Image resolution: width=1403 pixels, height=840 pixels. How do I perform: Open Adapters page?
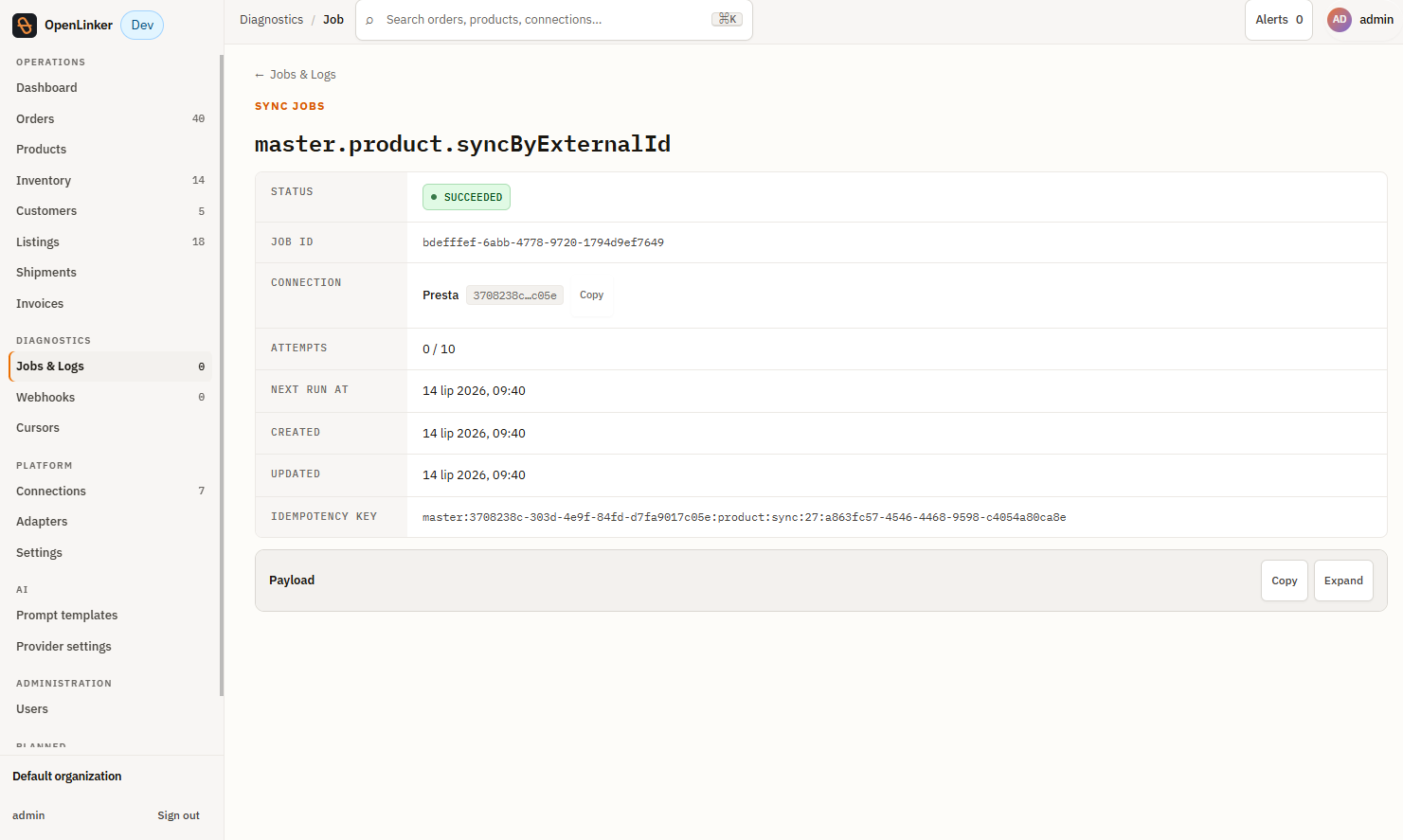click(110, 522)
